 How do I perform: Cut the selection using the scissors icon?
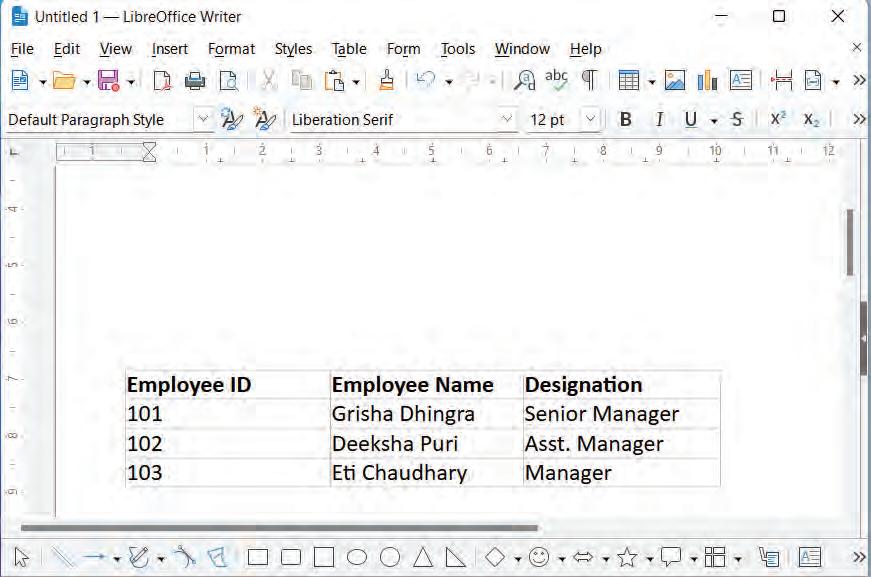(269, 81)
